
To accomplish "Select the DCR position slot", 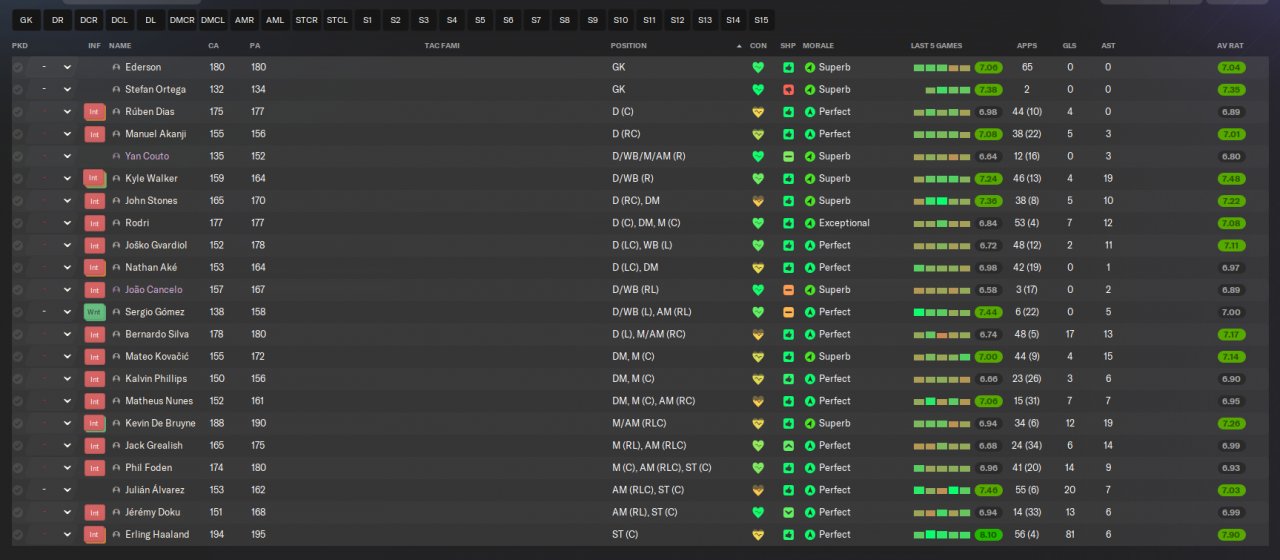I will (x=89, y=20).
